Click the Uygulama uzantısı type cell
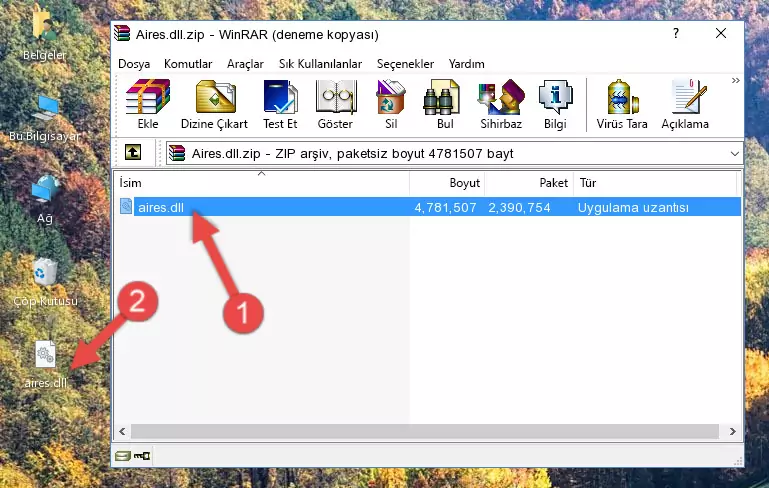 click(633, 207)
